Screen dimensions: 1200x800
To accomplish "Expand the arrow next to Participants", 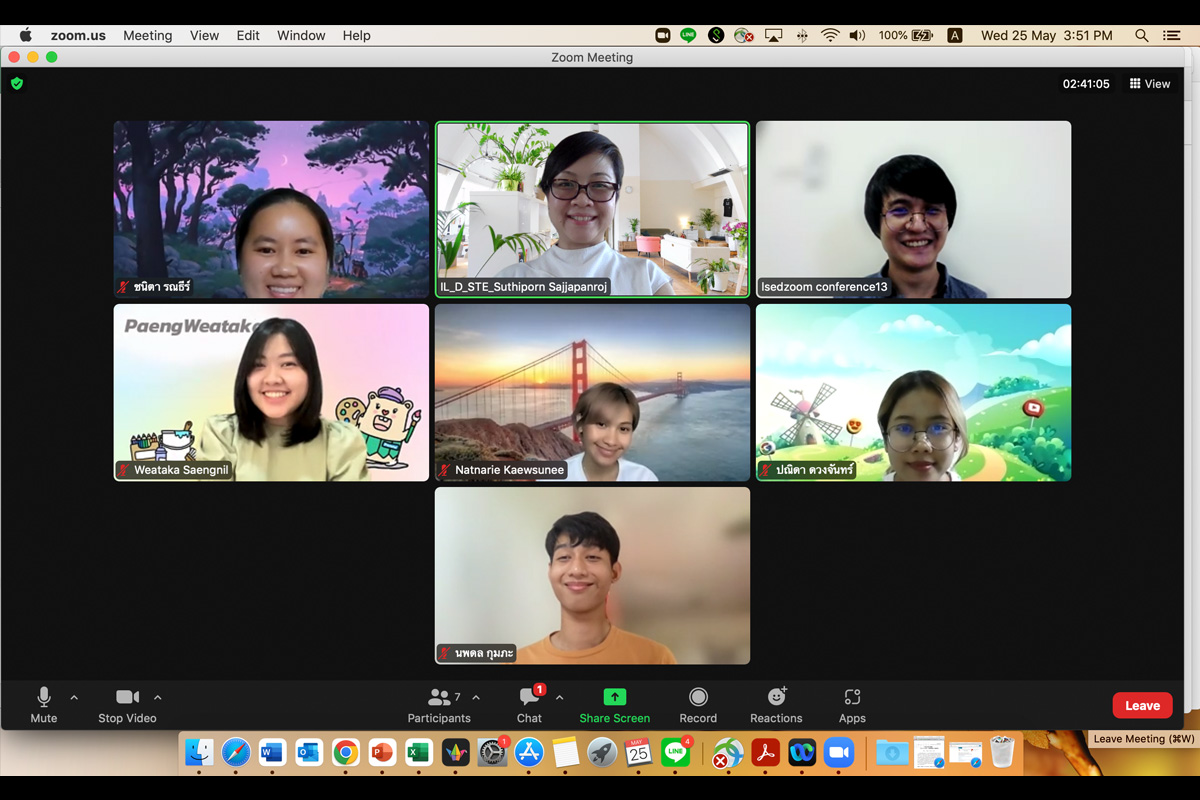I will [x=476, y=697].
